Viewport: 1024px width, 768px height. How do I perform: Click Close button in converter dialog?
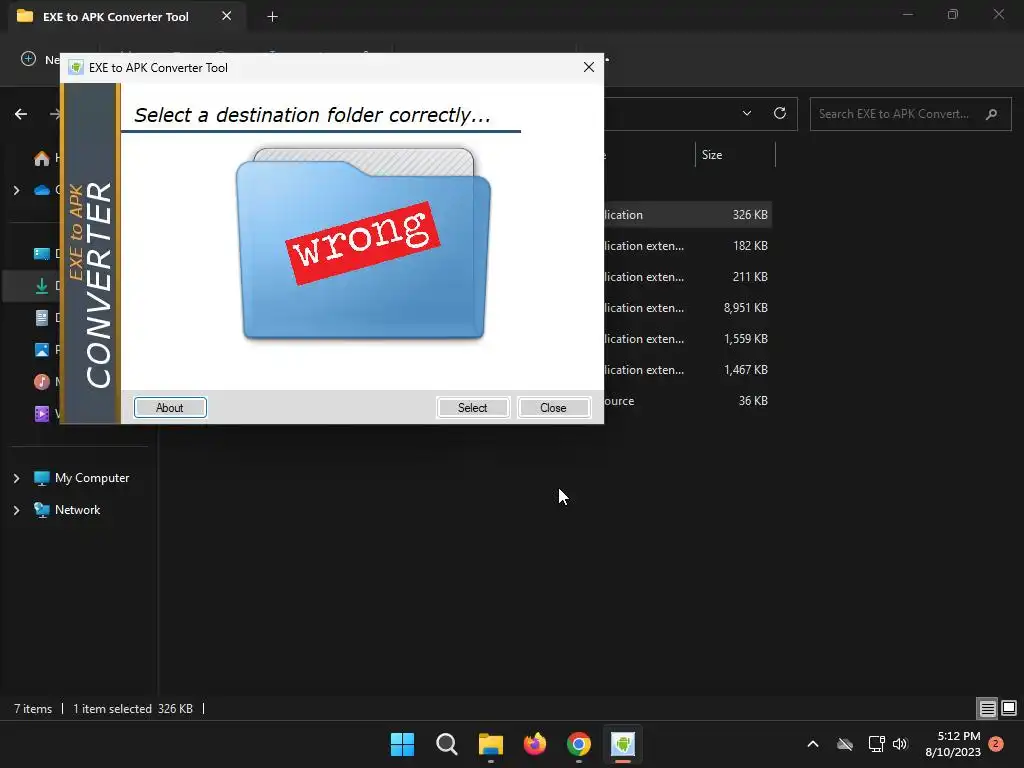(x=553, y=408)
